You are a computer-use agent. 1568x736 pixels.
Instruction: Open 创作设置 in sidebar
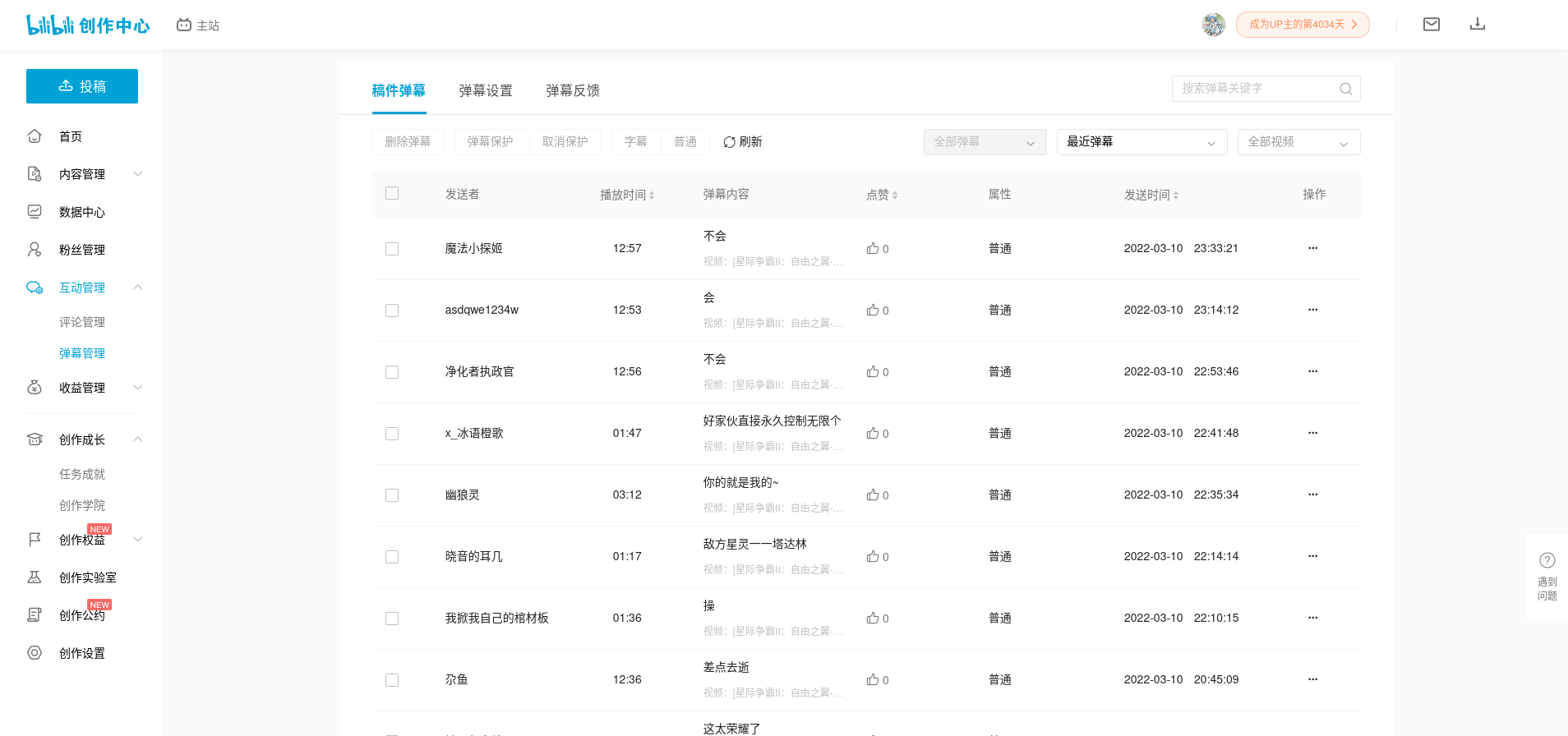pyautogui.click(x=82, y=653)
